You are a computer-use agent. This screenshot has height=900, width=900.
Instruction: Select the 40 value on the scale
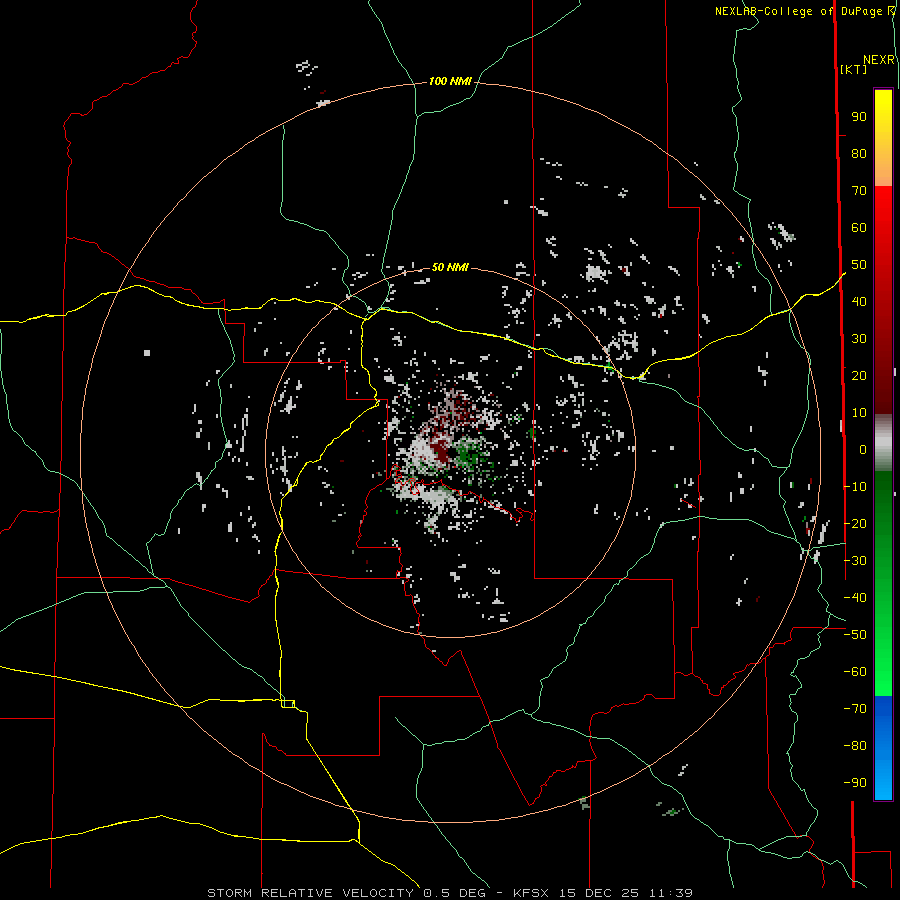click(859, 301)
